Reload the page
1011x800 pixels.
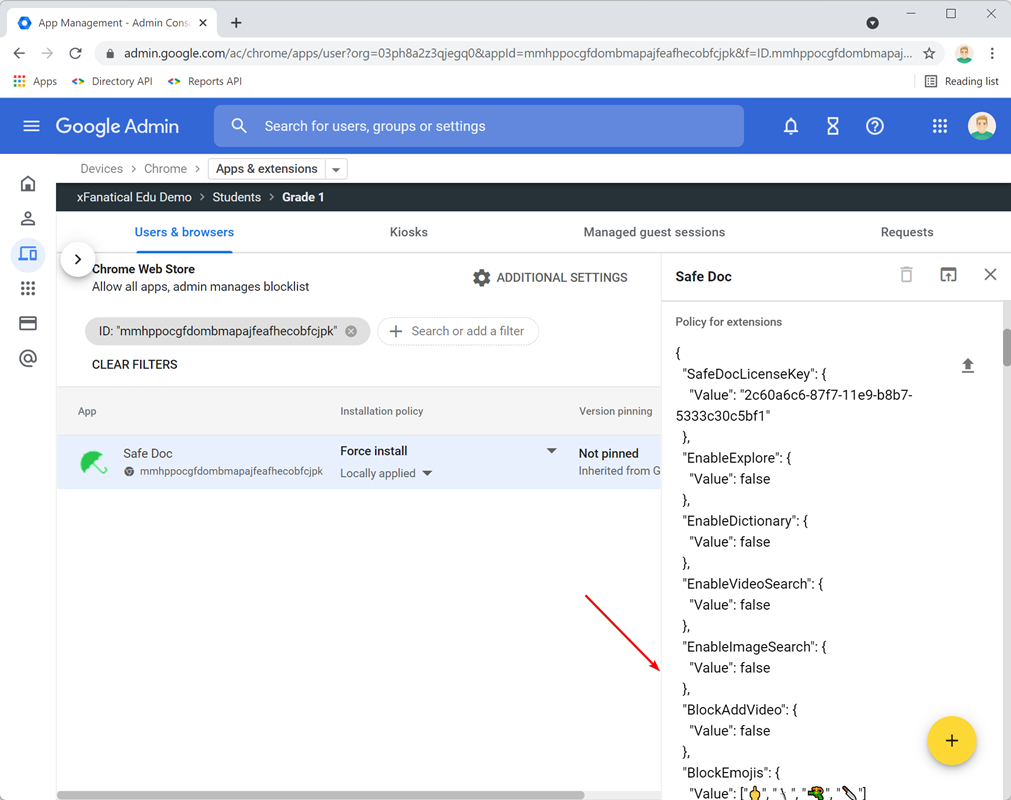pos(75,54)
